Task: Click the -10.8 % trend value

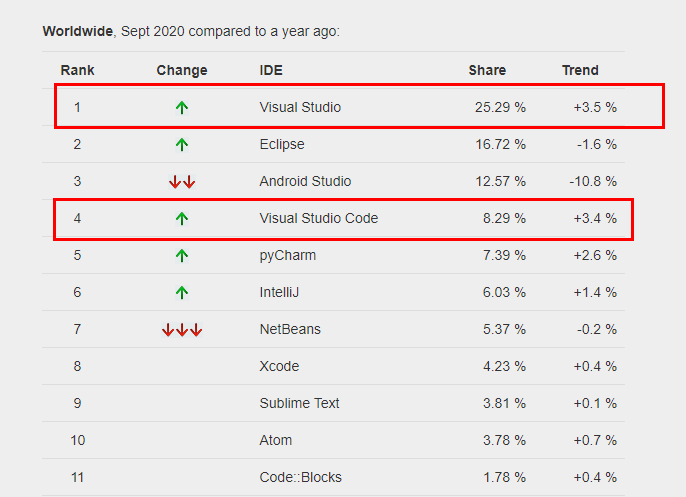Action: click(x=593, y=181)
